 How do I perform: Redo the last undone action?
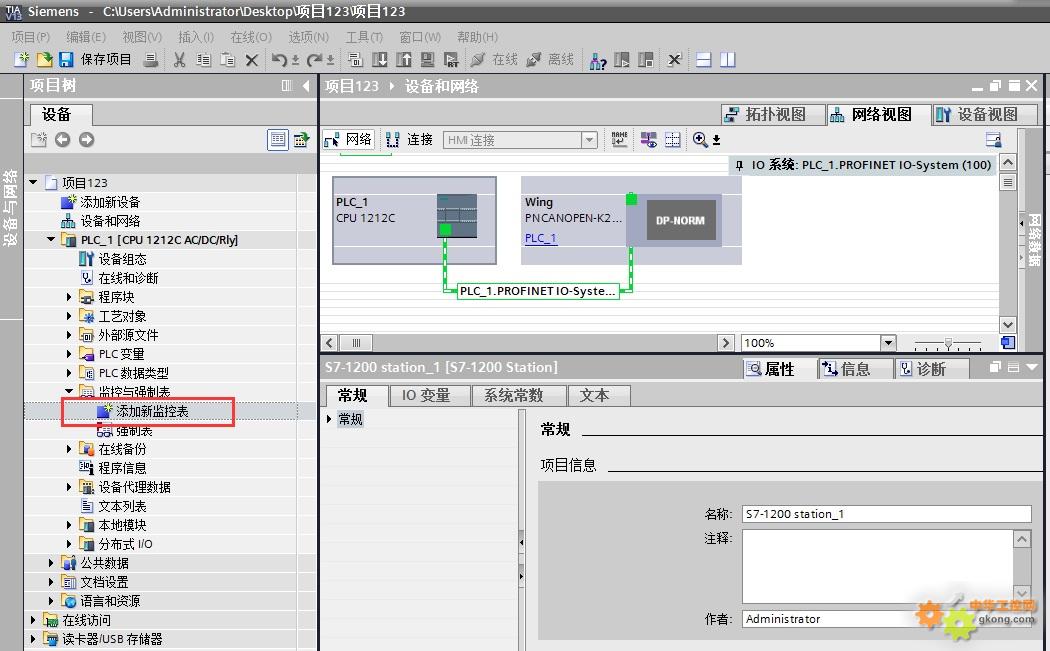click(x=314, y=60)
